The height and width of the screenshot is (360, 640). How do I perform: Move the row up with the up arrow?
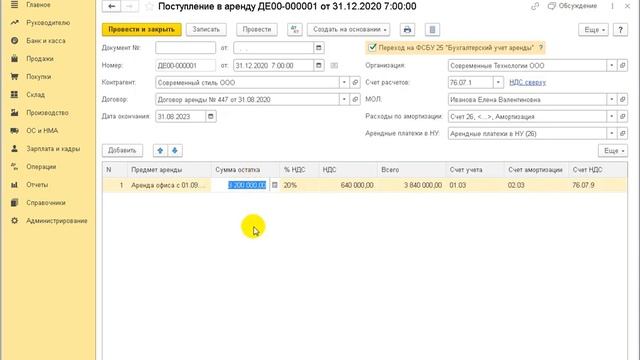[160, 151]
